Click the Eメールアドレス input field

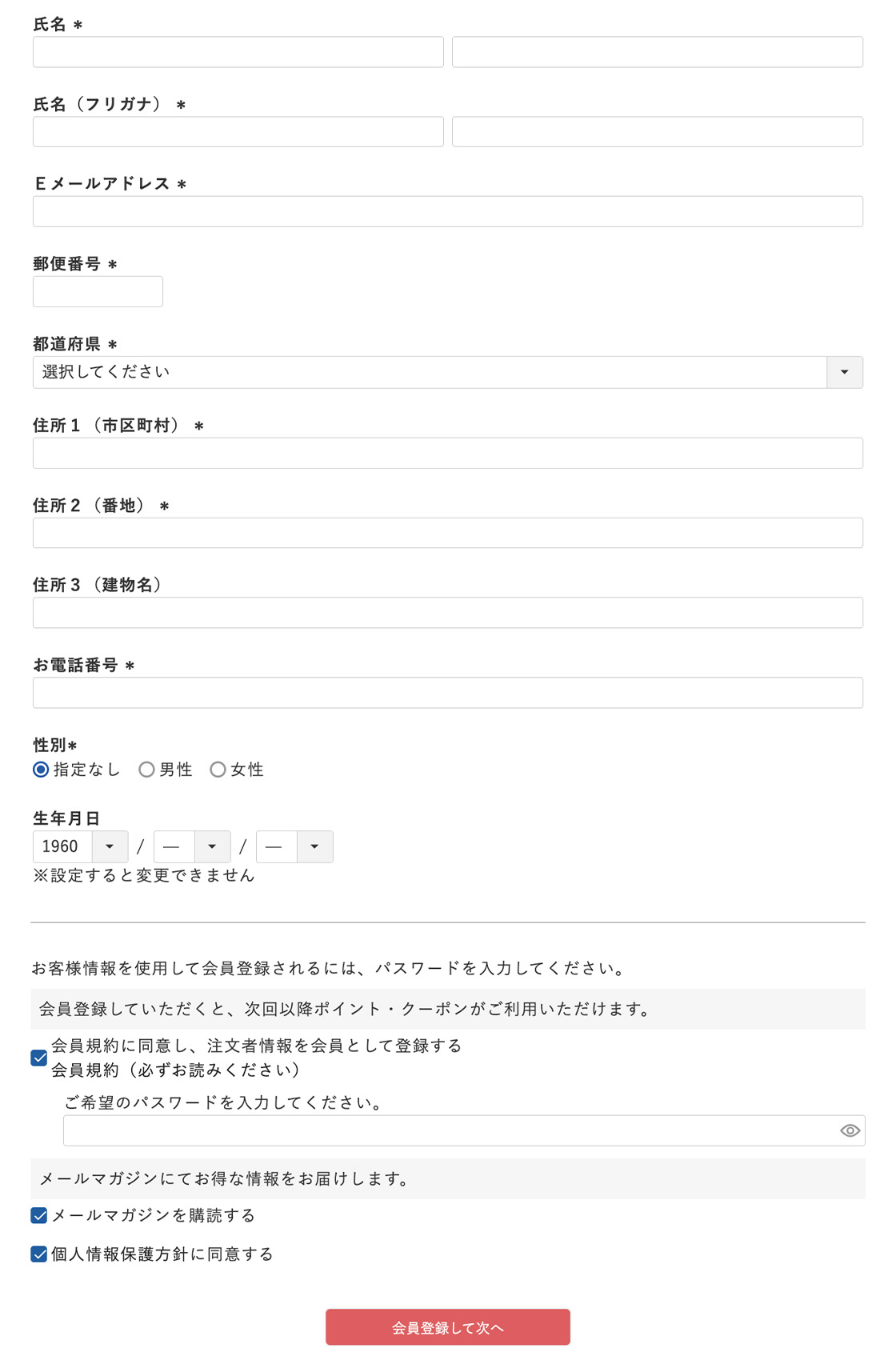[447, 211]
